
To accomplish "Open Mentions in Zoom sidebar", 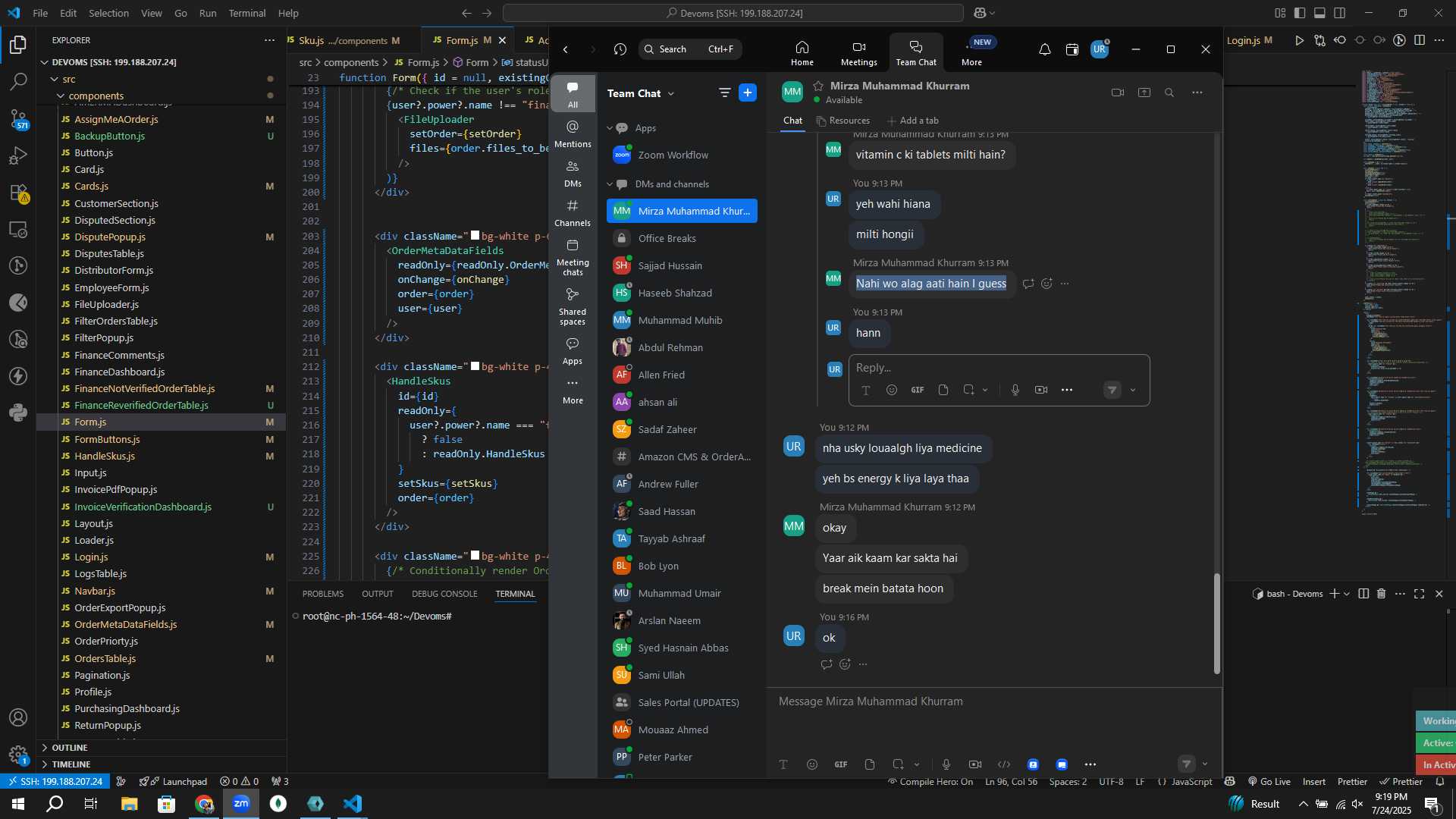I will pos(573,133).
